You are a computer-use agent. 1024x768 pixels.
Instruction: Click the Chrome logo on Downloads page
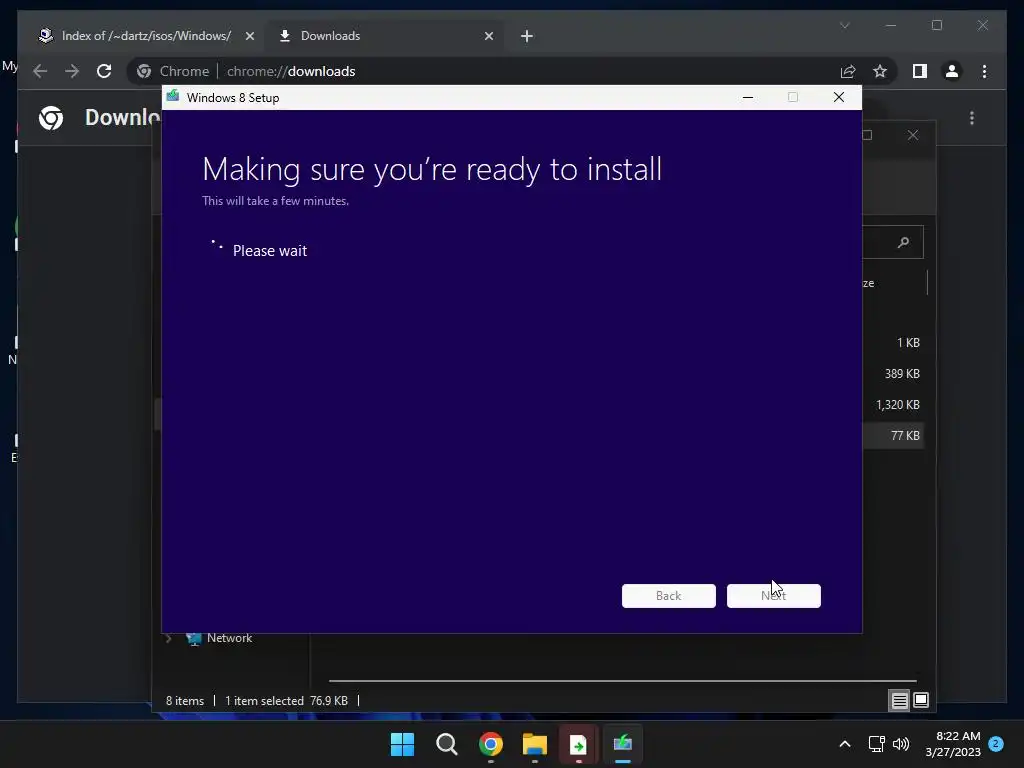click(x=51, y=118)
